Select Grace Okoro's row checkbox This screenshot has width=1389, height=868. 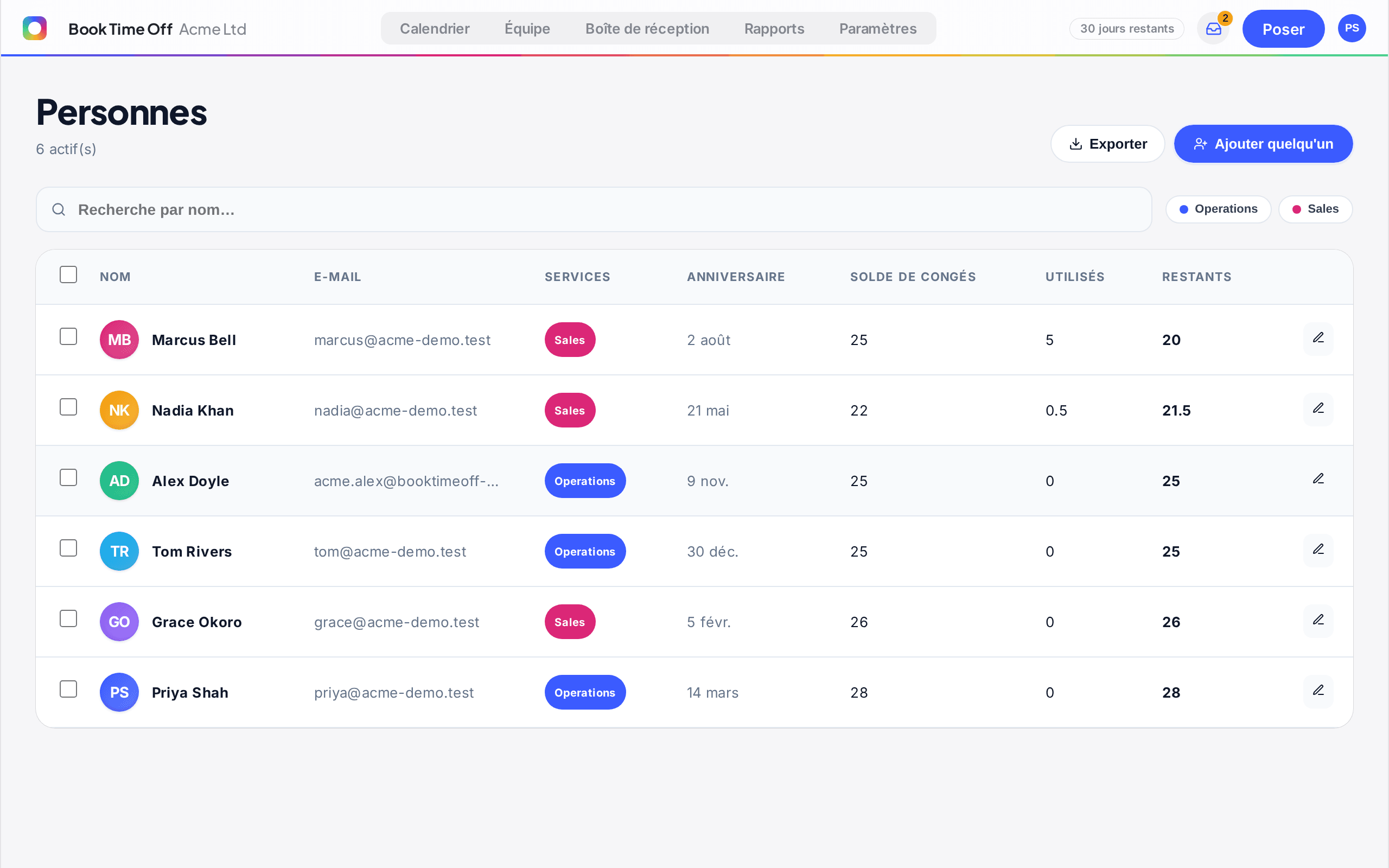click(x=68, y=619)
